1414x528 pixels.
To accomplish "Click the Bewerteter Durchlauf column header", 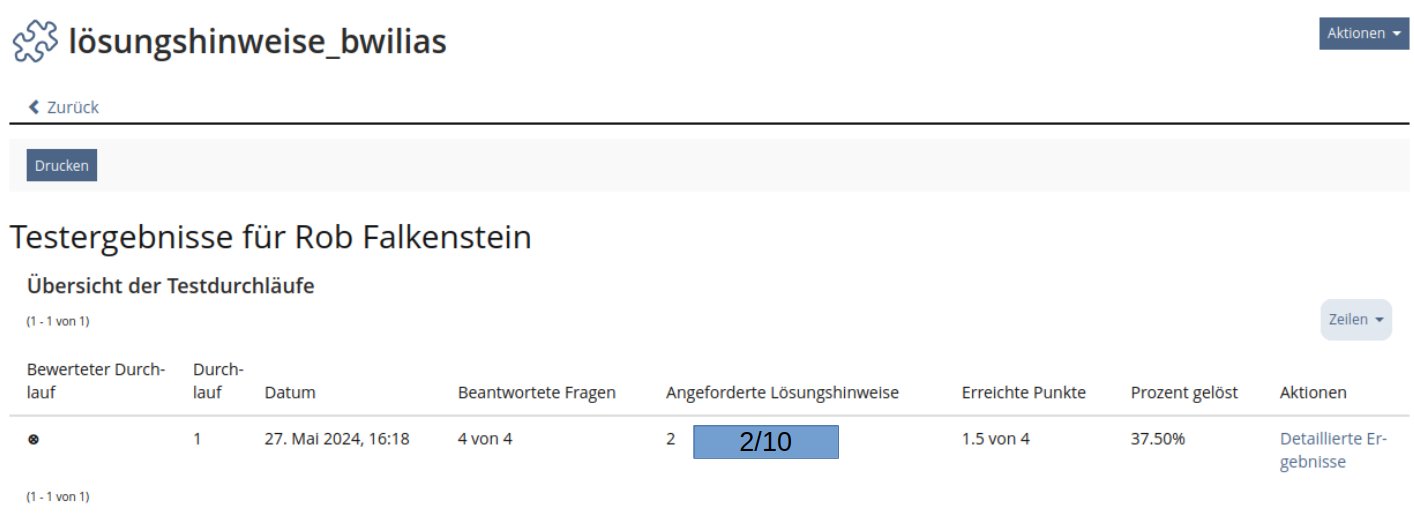I will coord(95,381).
